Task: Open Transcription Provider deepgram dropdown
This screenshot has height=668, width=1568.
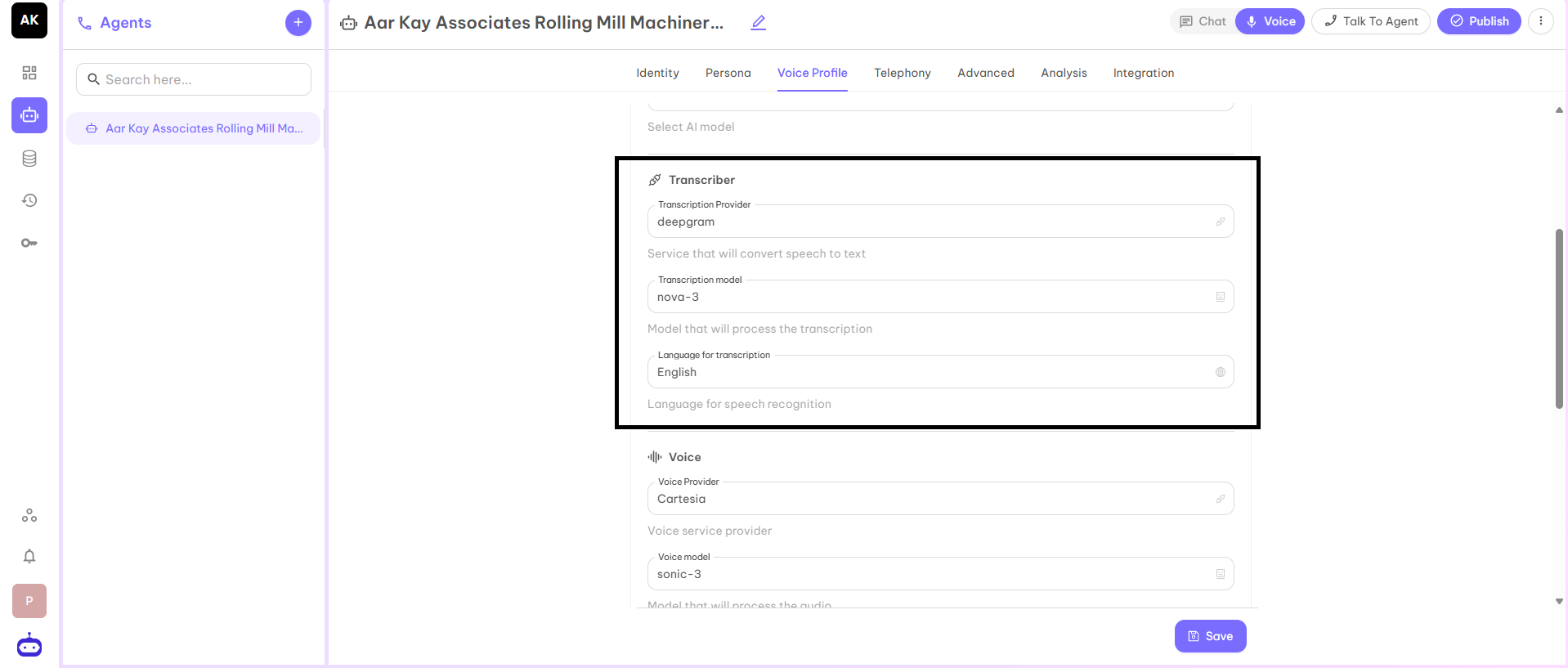Action: (940, 222)
